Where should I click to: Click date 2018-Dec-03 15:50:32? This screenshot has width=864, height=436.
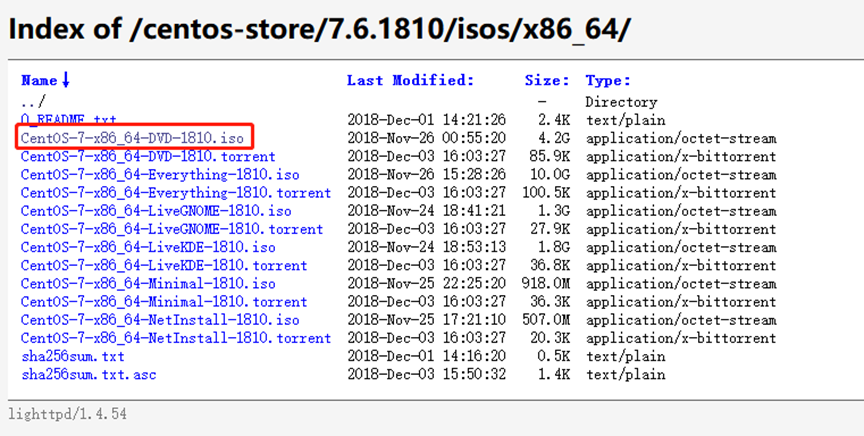(x=426, y=375)
